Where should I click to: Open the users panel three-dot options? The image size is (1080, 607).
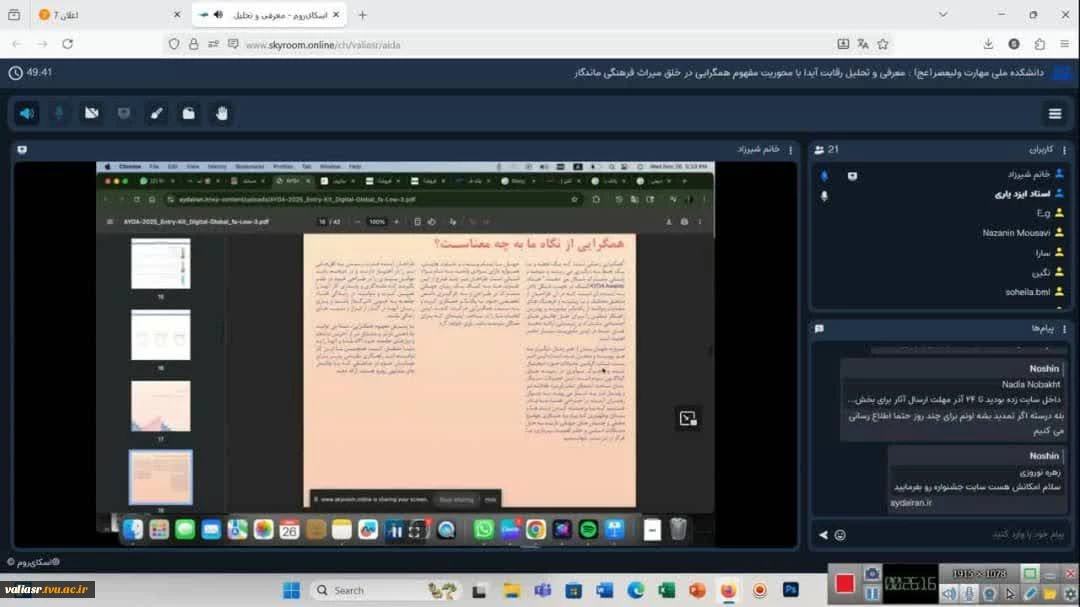tap(1063, 150)
